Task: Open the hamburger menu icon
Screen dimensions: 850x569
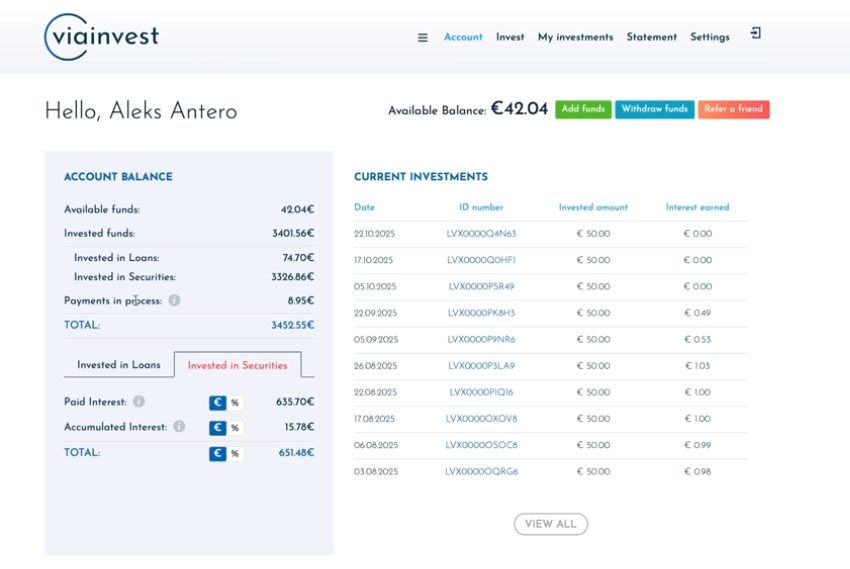Action: 422,37
